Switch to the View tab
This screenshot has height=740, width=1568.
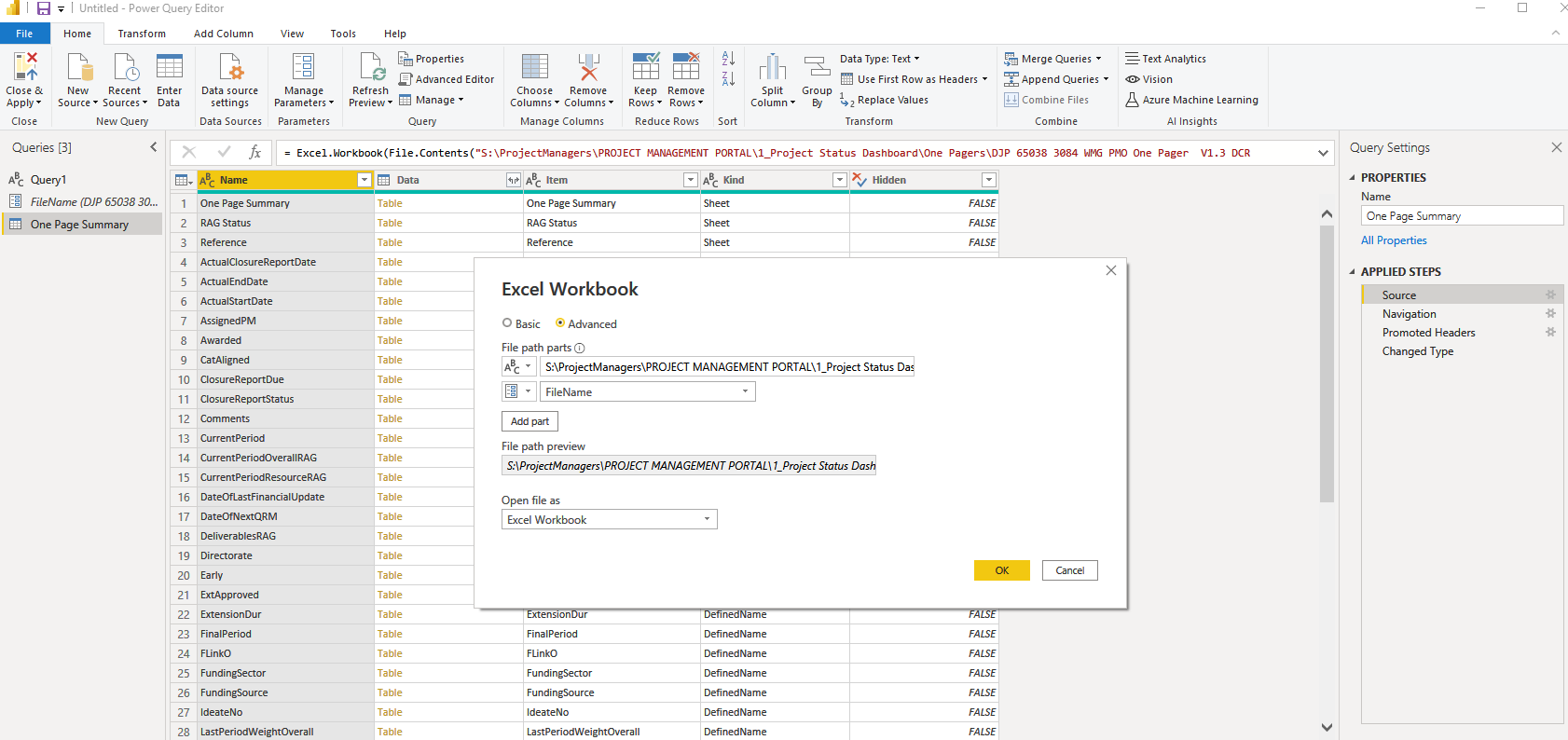(x=293, y=34)
